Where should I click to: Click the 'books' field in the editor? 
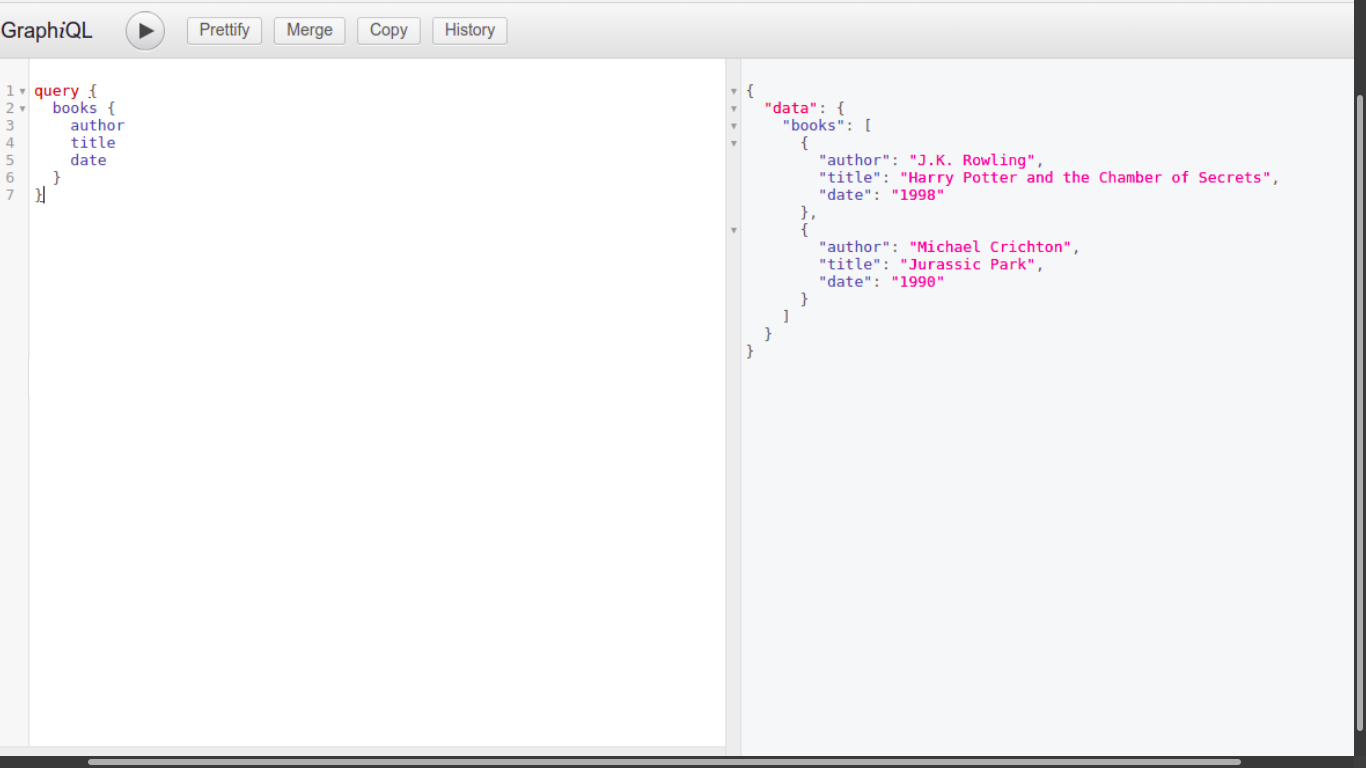(75, 108)
